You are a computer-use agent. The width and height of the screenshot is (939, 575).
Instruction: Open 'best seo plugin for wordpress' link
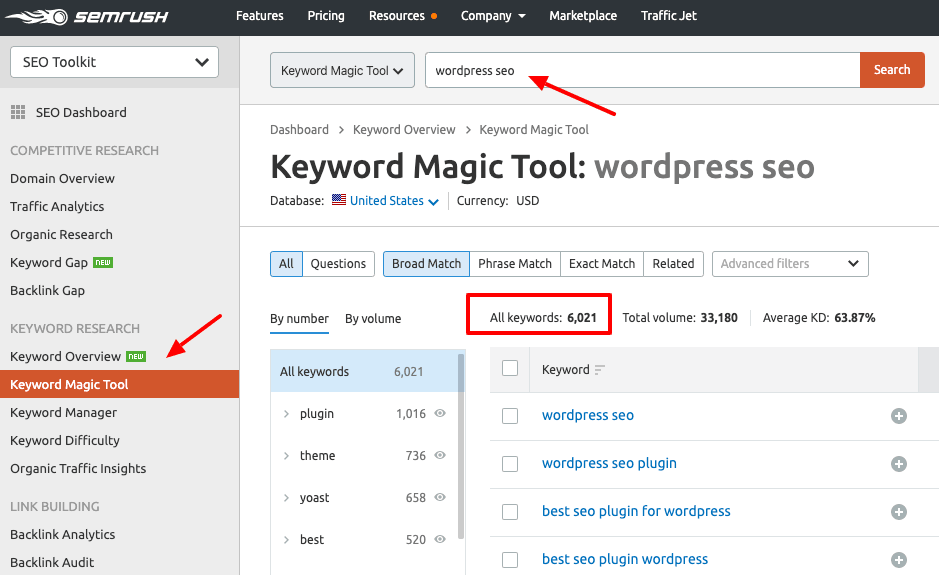636,511
